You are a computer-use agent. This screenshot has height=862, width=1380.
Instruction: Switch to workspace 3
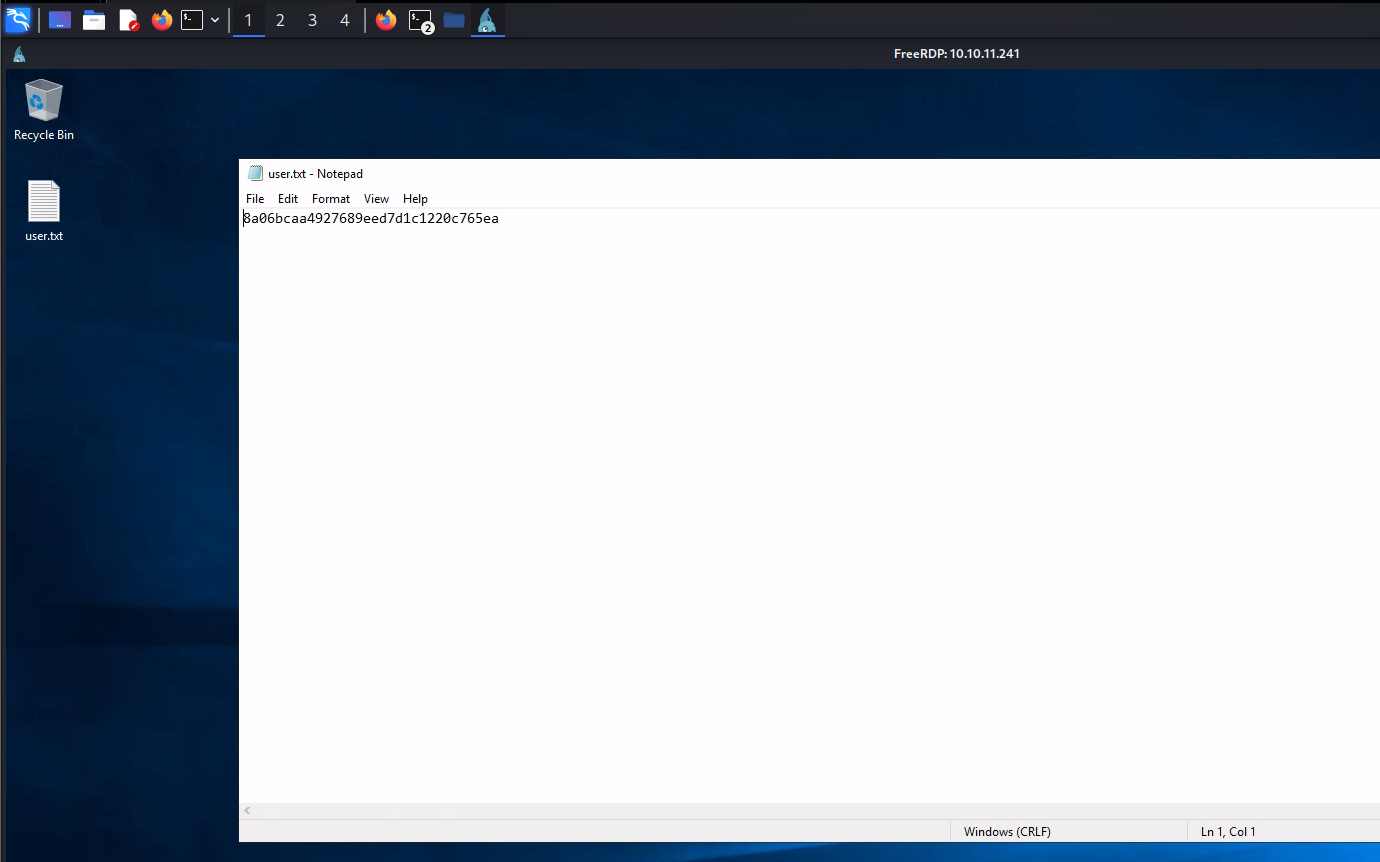(312, 20)
